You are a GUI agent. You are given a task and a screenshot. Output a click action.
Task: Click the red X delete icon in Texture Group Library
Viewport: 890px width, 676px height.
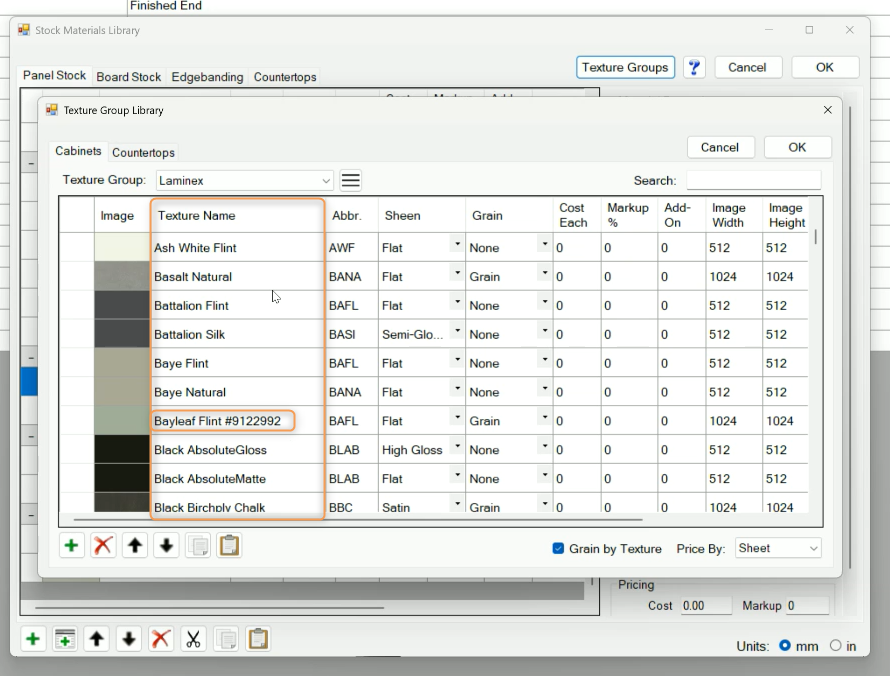pyautogui.click(x=103, y=546)
